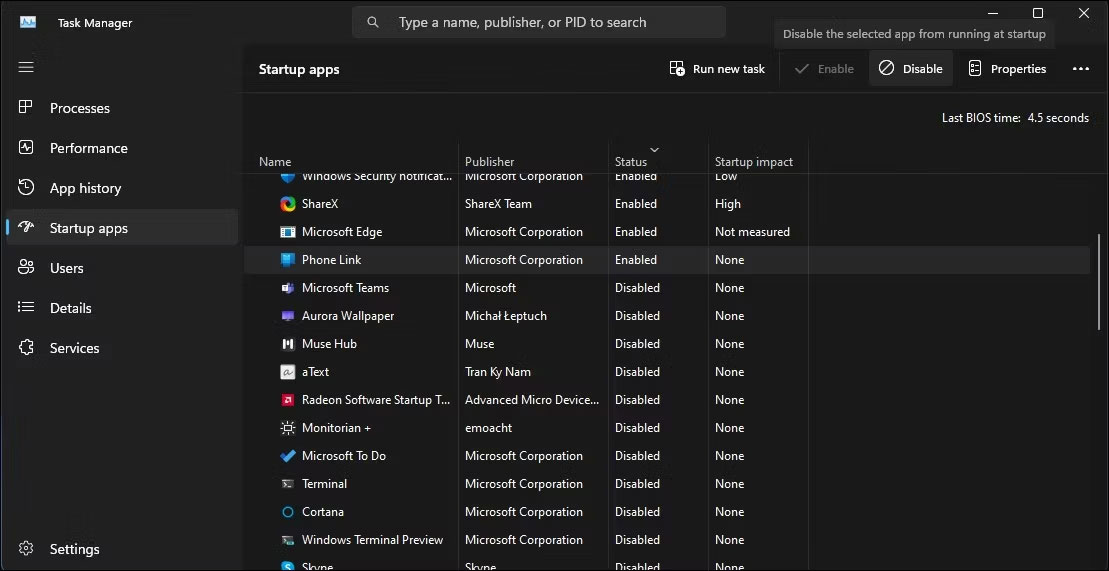The image size is (1109, 571).
Task: Select the Cortana app icon
Action: coord(288,512)
